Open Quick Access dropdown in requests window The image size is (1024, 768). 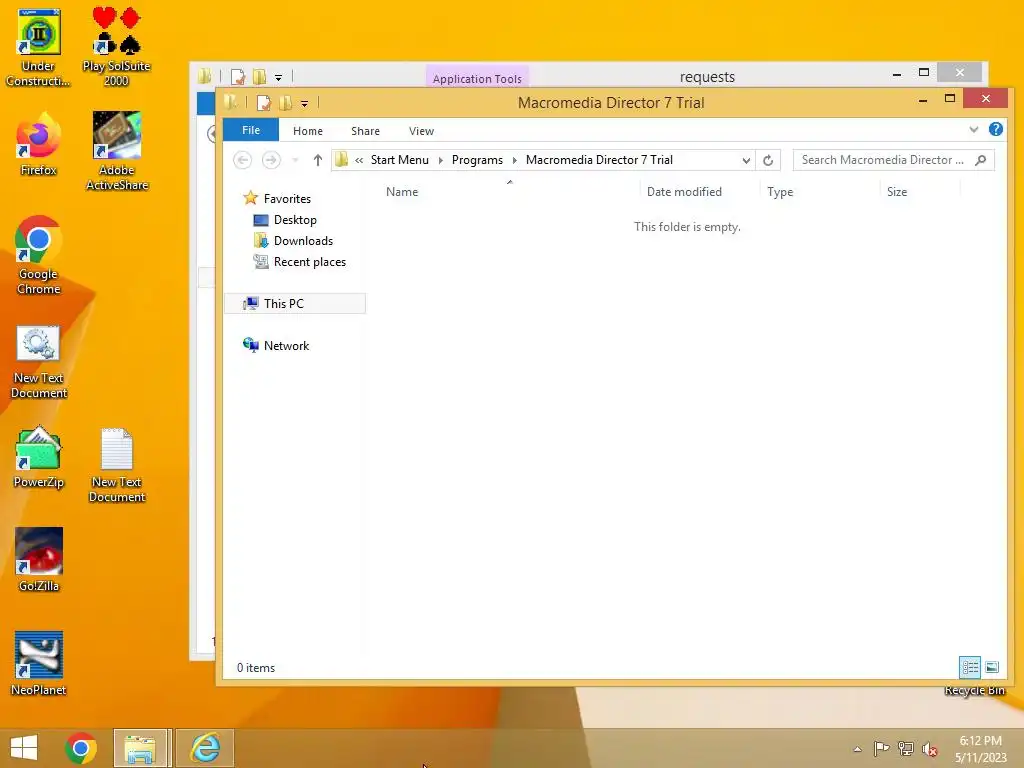click(x=278, y=78)
